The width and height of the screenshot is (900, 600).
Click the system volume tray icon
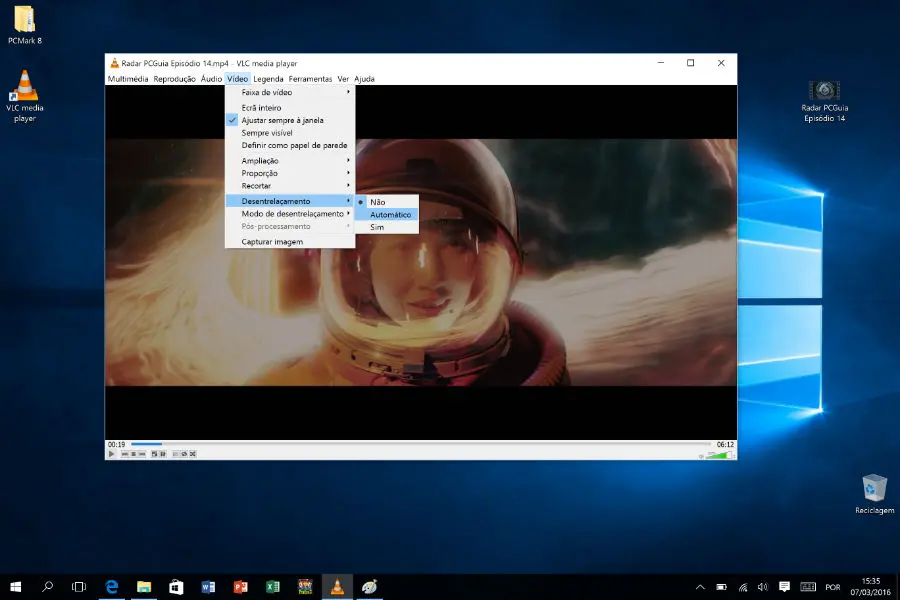[x=762, y=587]
